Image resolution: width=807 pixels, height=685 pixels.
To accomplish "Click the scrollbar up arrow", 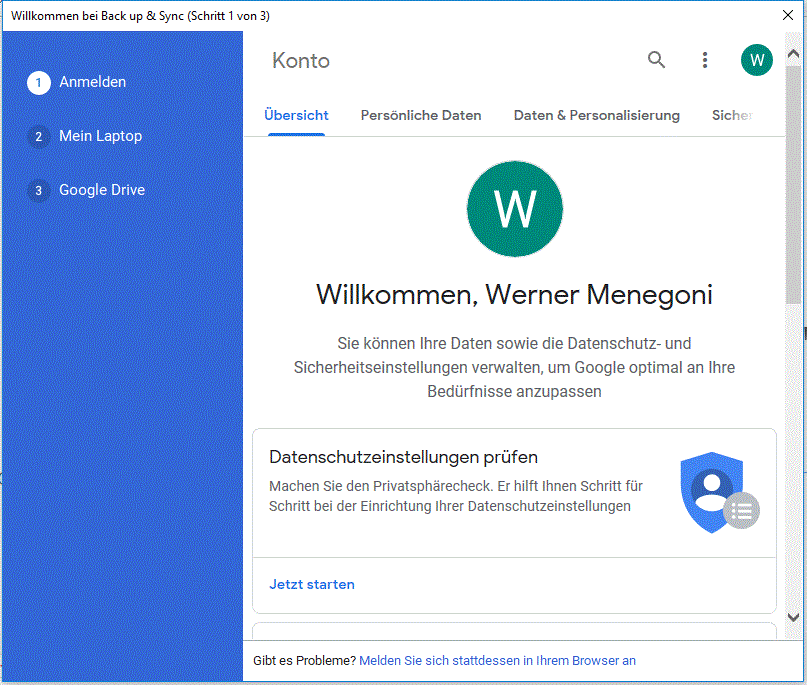I will (x=793, y=54).
